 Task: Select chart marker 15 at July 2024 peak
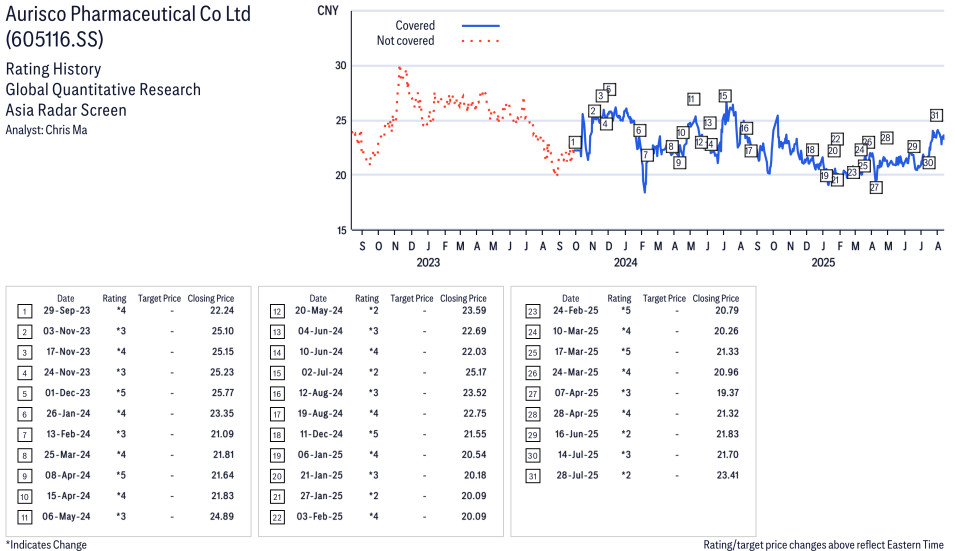[724, 96]
